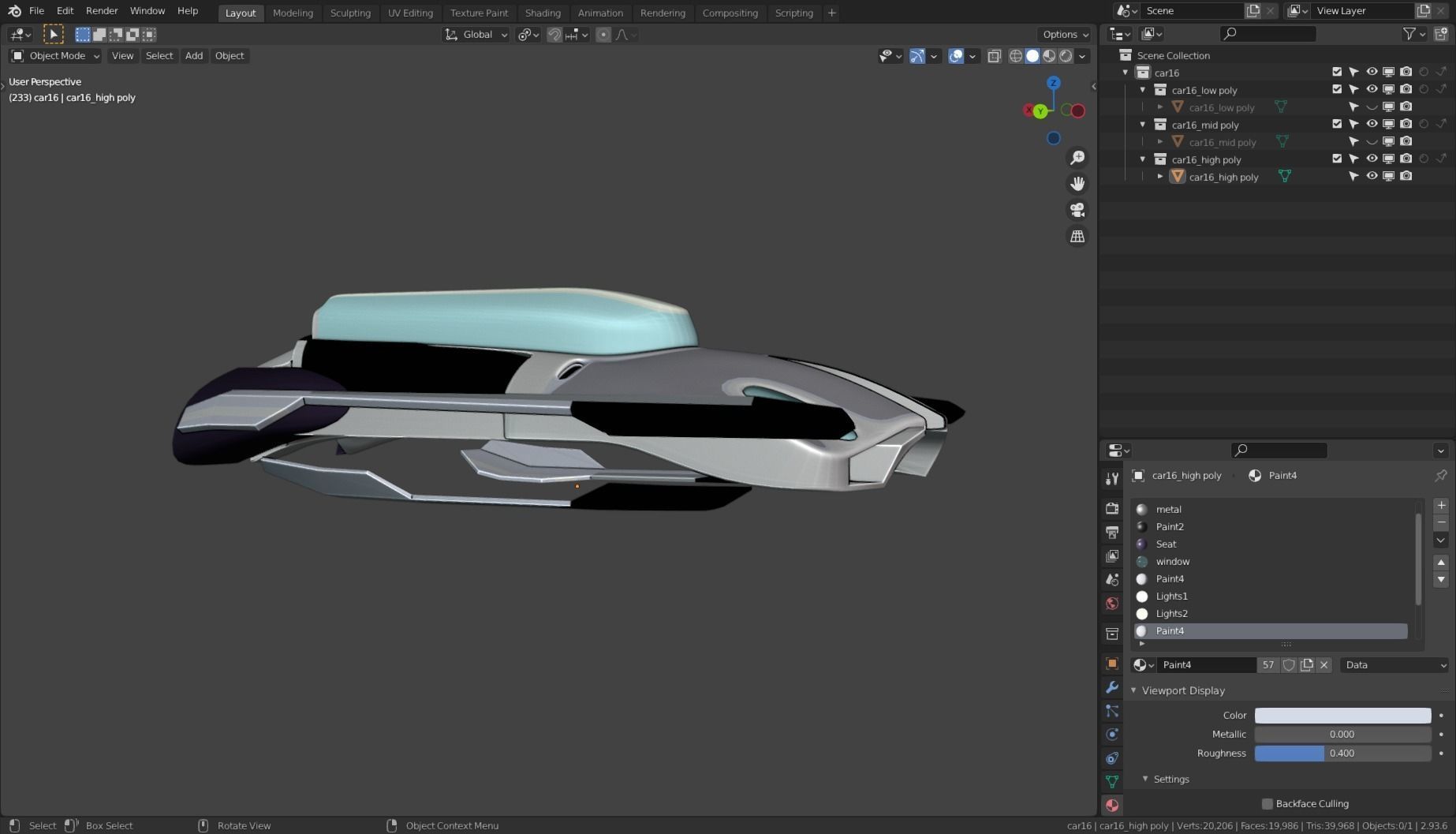
Task: Click the viewport zoom magnifier gizmo
Action: pos(1077,158)
